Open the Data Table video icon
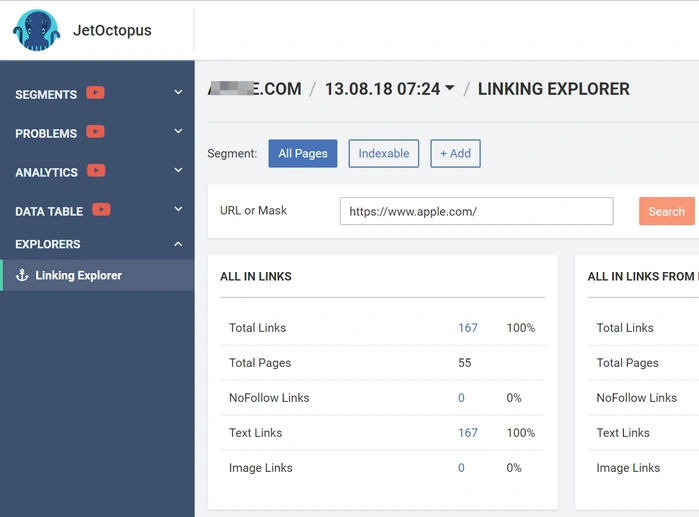Image resolution: width=699 pixels, height=517 pixels. [x=101, y=210]
